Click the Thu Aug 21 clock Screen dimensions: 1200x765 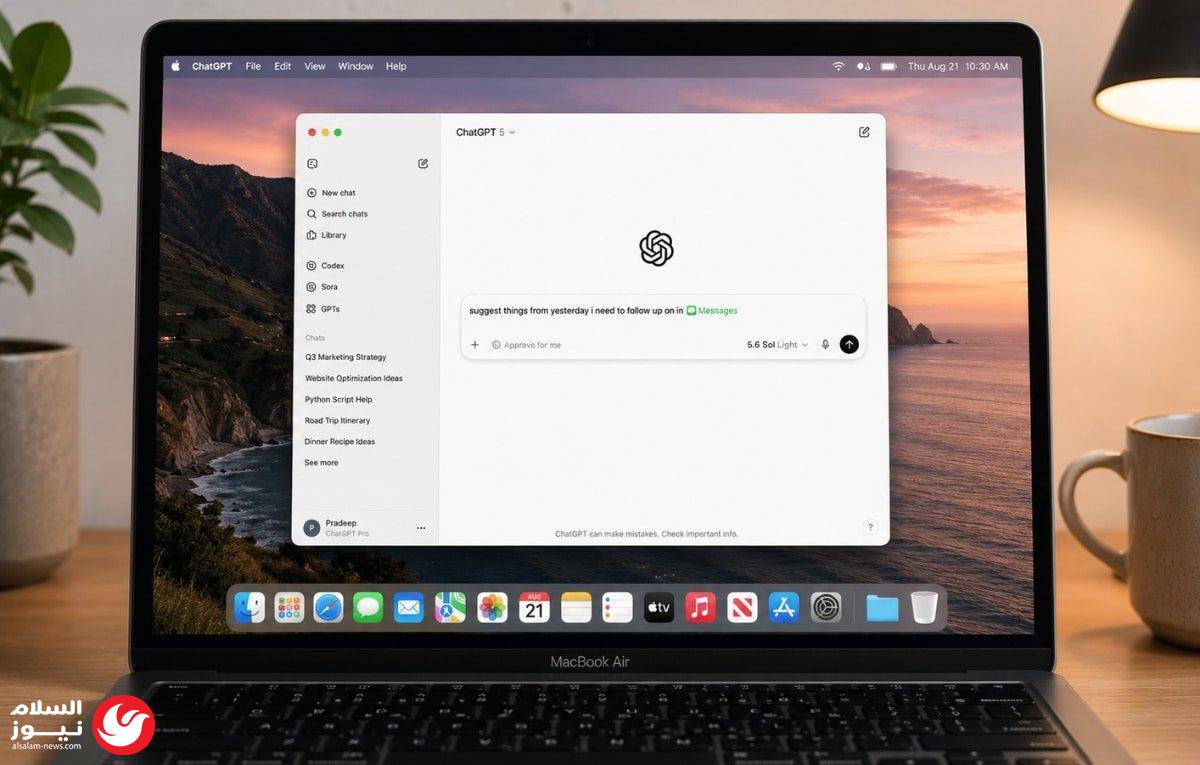958,66
